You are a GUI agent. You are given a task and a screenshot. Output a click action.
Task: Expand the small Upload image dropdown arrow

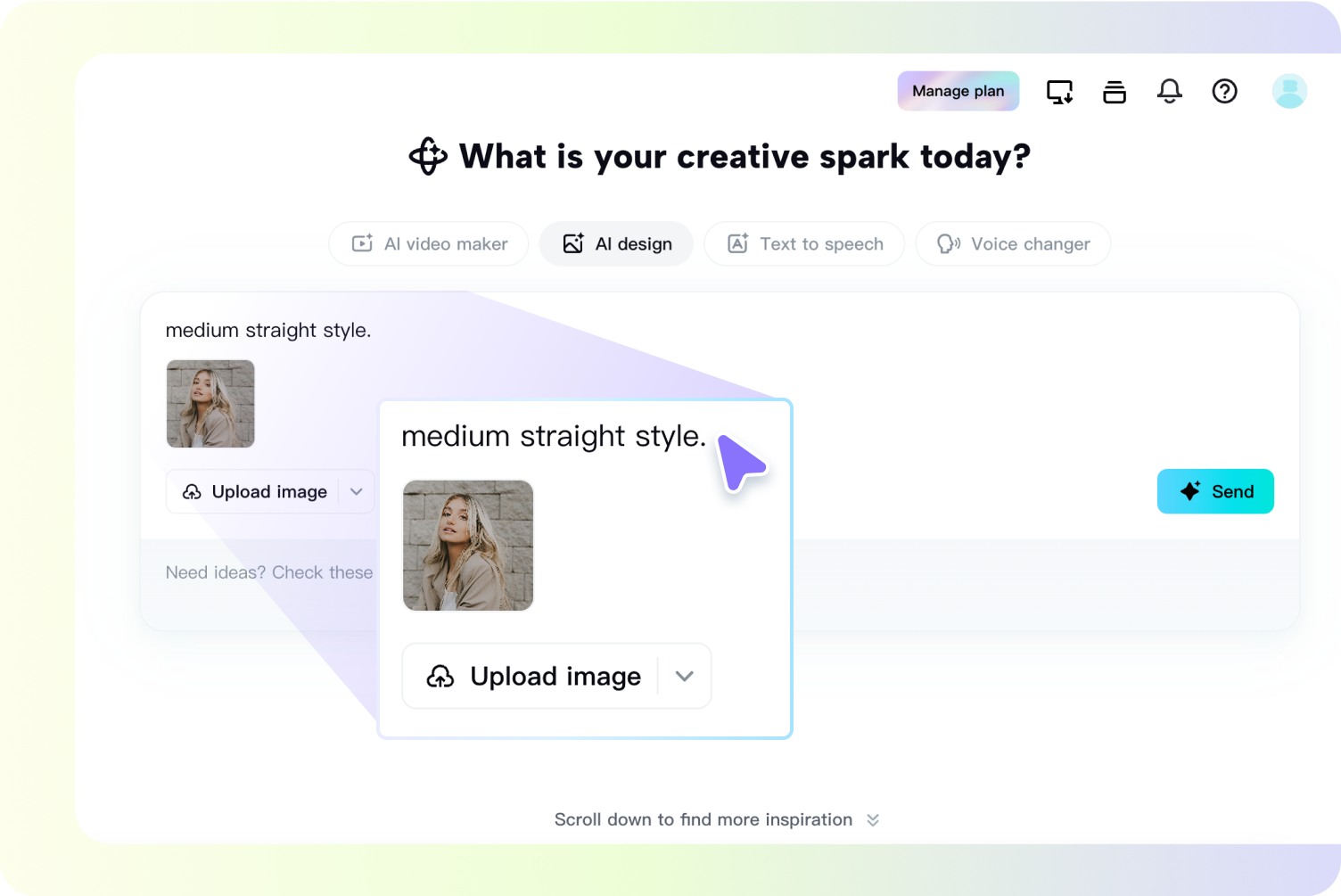(357, 492)
